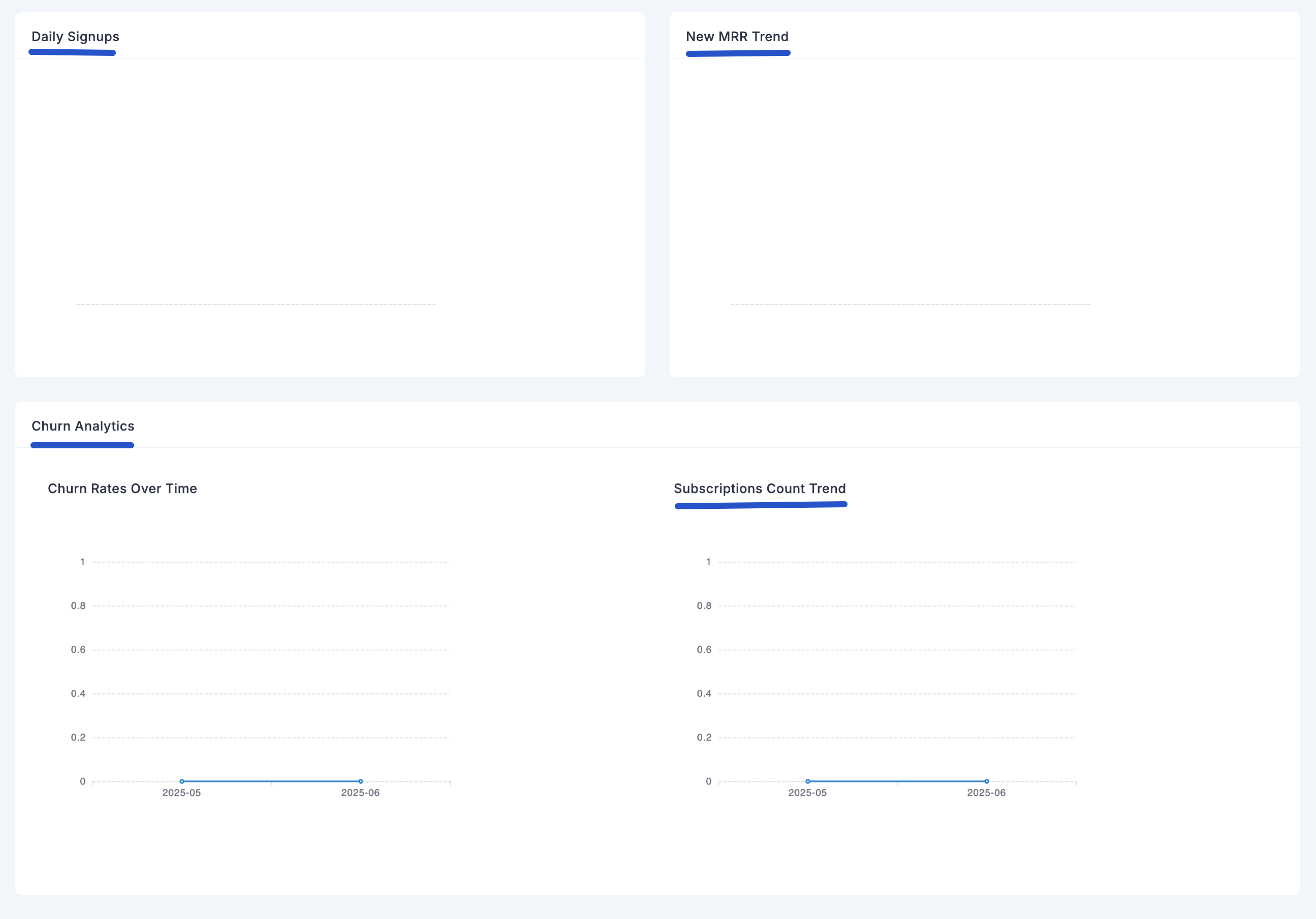The image size is (1316, 919).
Task: Click the blue line in Churn Rates chart
Action: (x=271, y=781)
